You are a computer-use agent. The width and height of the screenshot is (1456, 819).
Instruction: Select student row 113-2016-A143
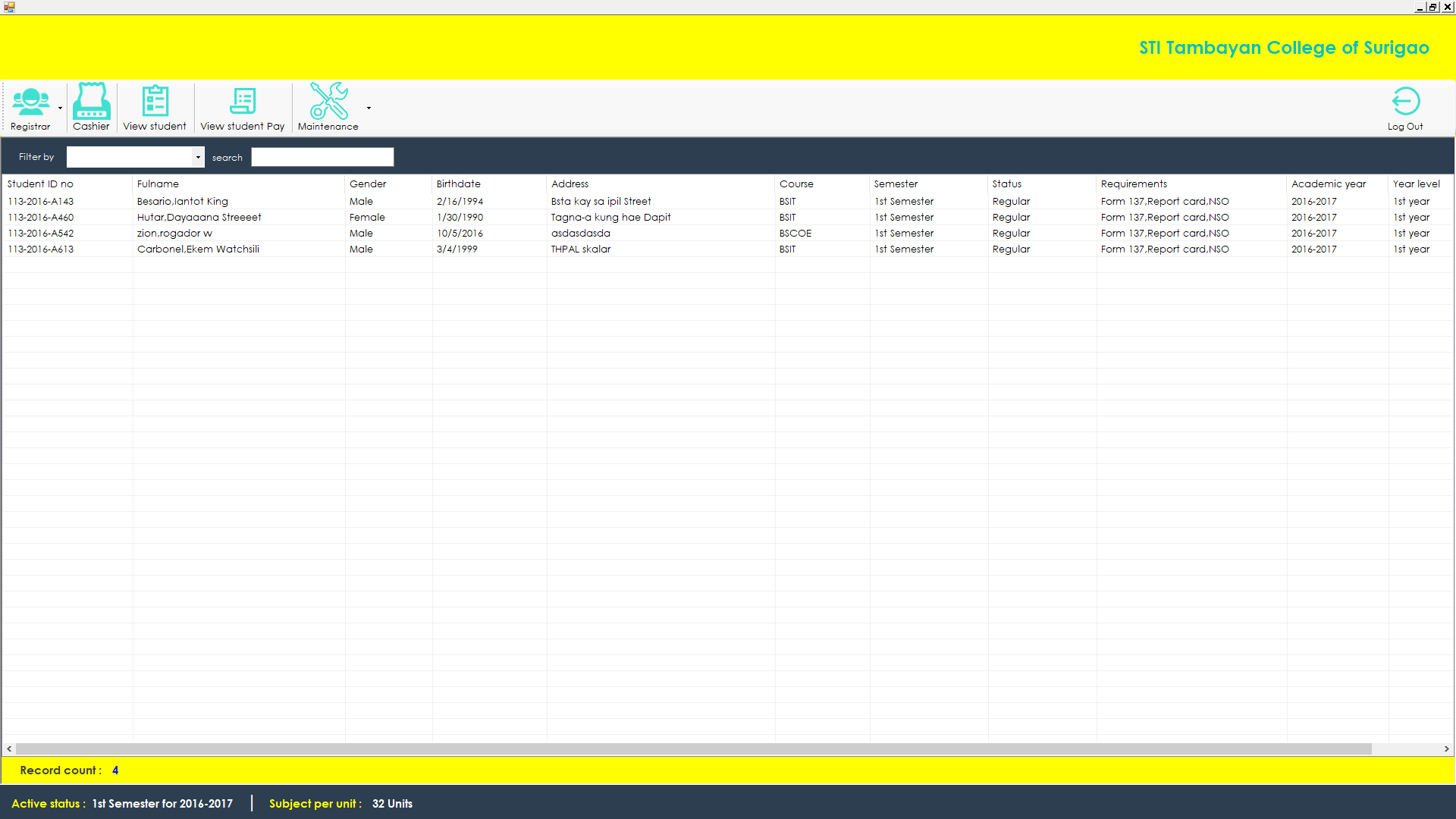(x=41, y=201)
